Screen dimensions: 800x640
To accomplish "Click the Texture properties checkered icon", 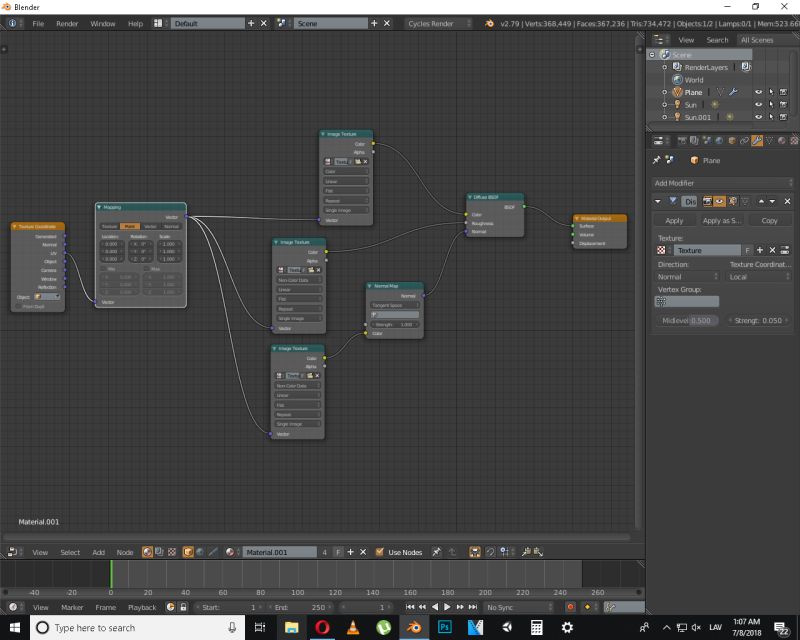I will [x=793, y=141].
